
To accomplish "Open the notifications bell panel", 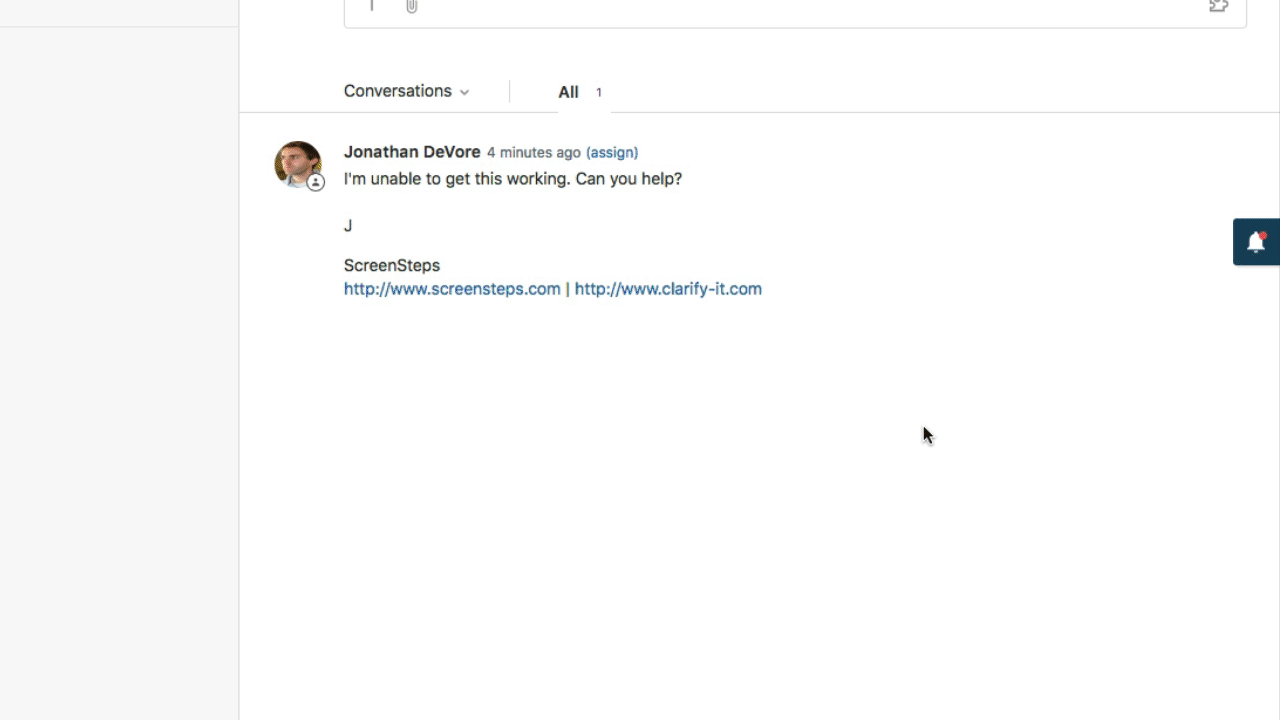I will point(1256,241).
